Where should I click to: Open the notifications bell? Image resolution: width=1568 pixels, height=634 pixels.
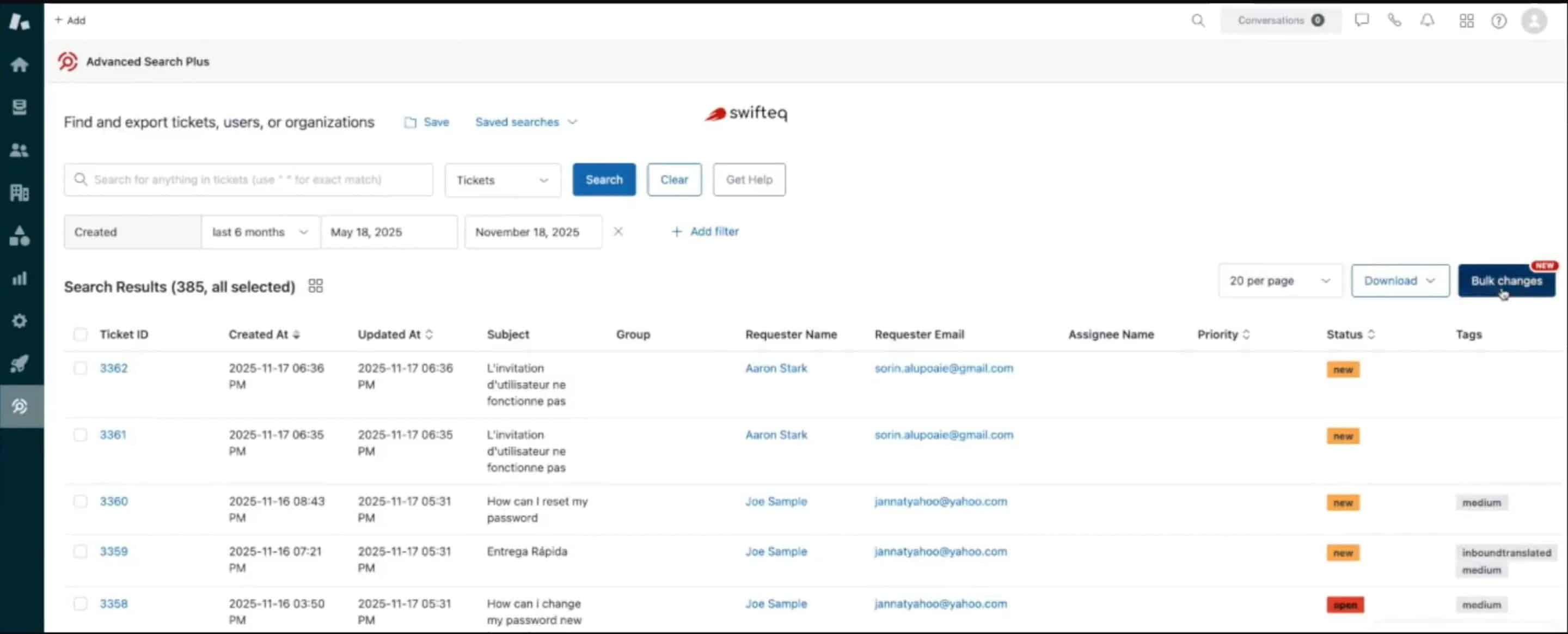tap(1428, 21)
